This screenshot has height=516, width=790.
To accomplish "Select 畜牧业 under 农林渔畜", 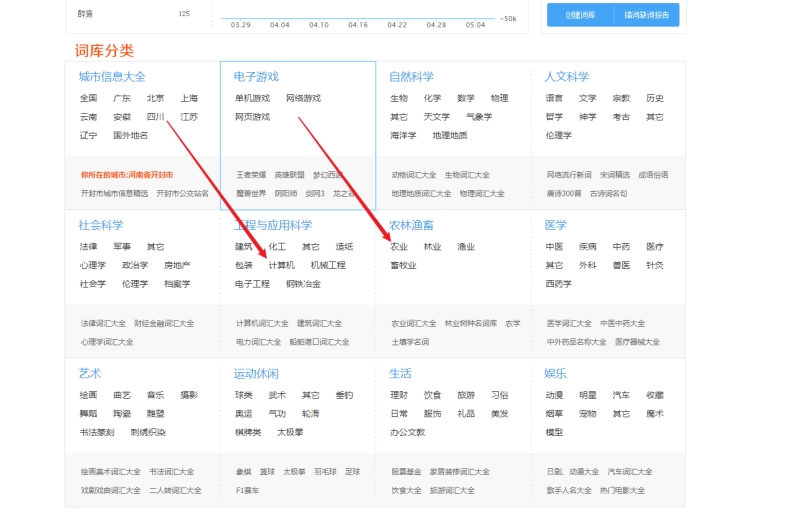I will (x=403, y=266).
